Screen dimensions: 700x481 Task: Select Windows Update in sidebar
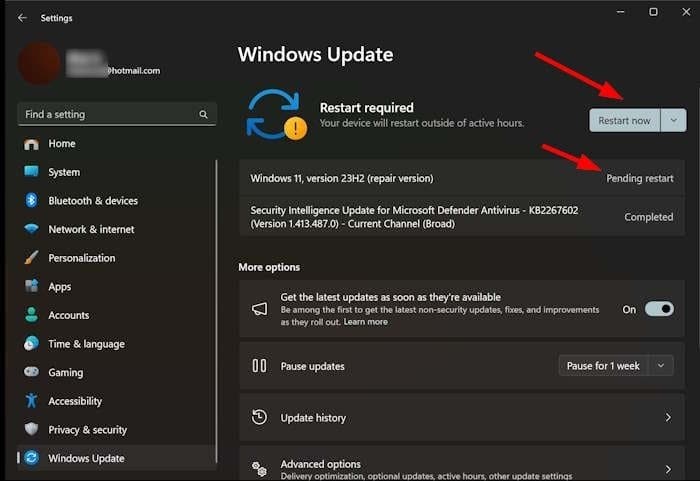[x=117, y=458]
